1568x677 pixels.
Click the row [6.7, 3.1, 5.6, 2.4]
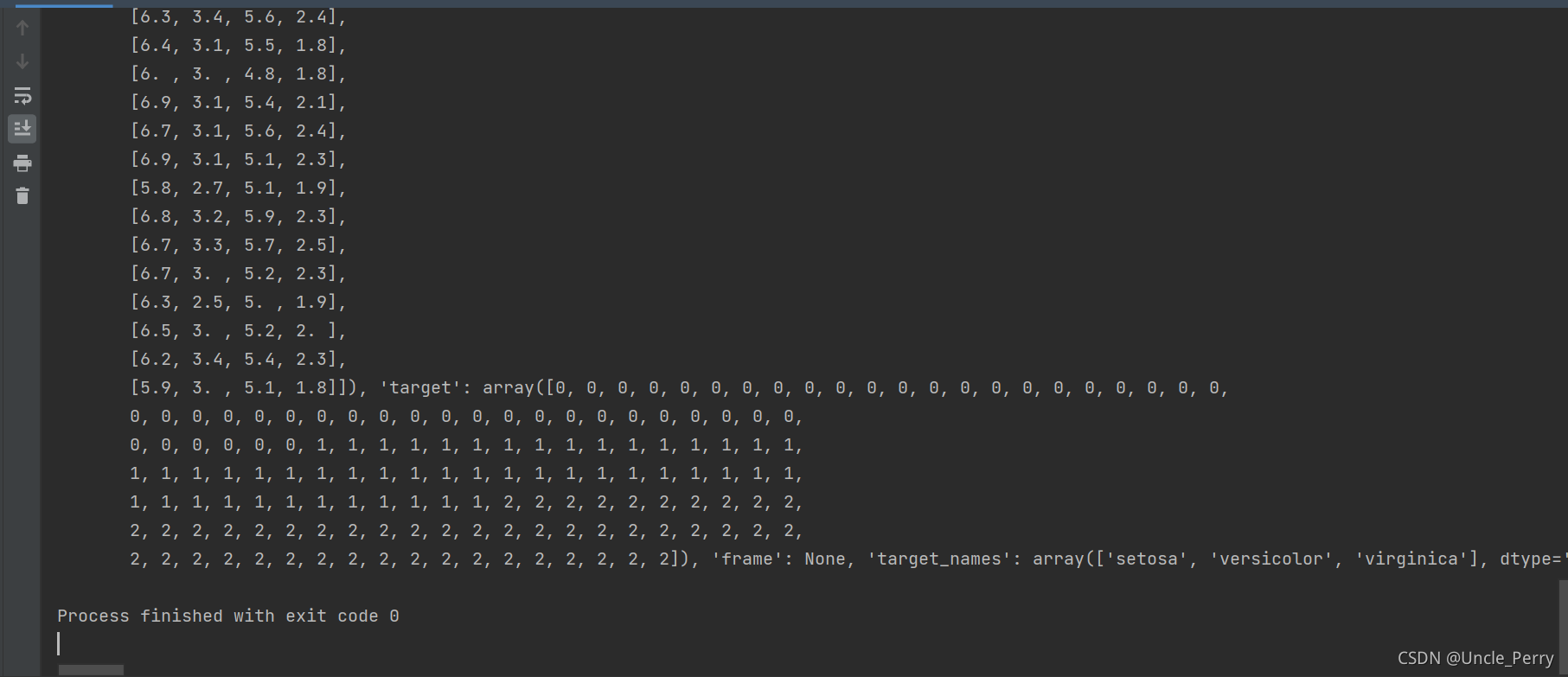pos(239,131)
